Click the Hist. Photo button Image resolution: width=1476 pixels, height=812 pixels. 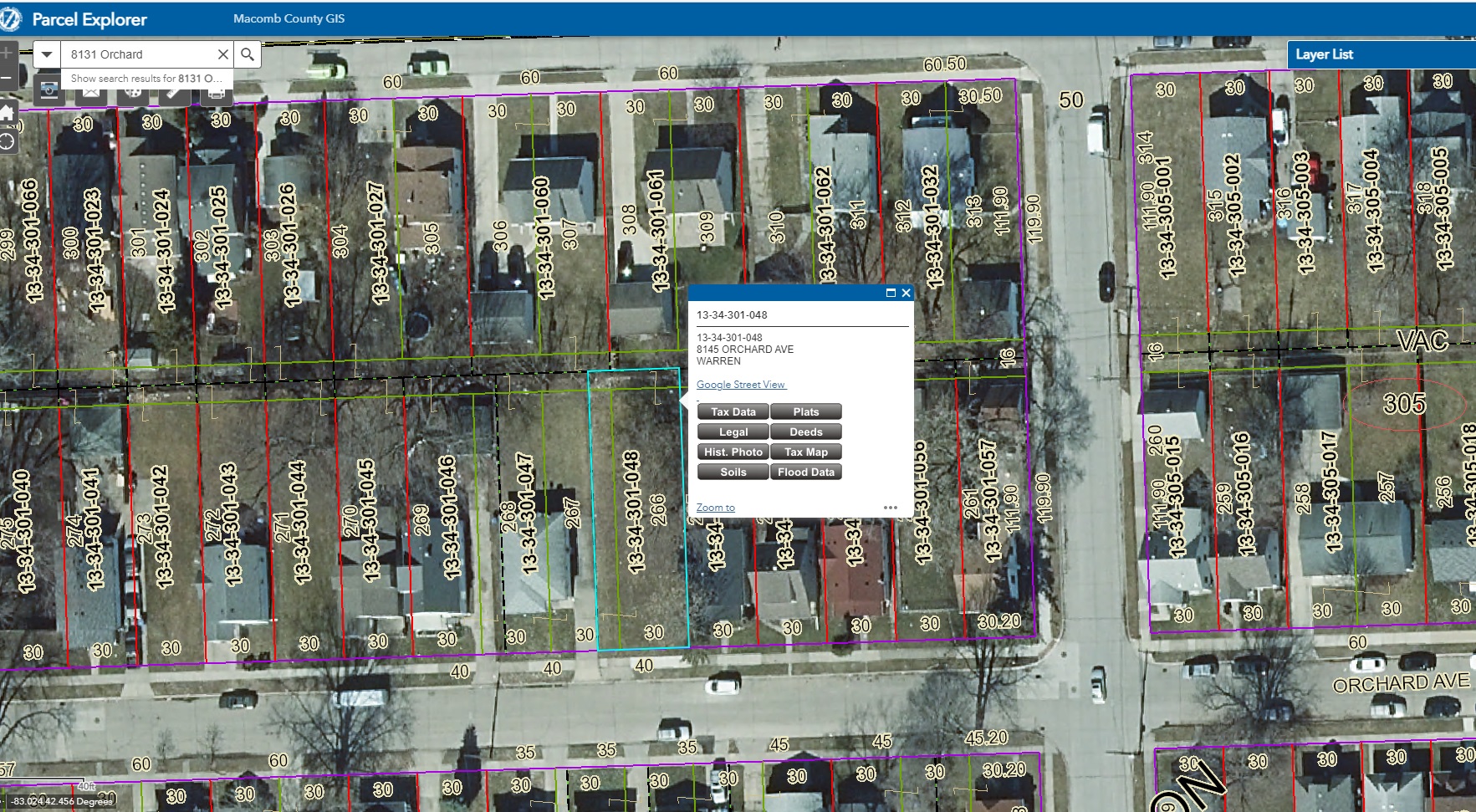pyautogui.click(x=733, y=452)
